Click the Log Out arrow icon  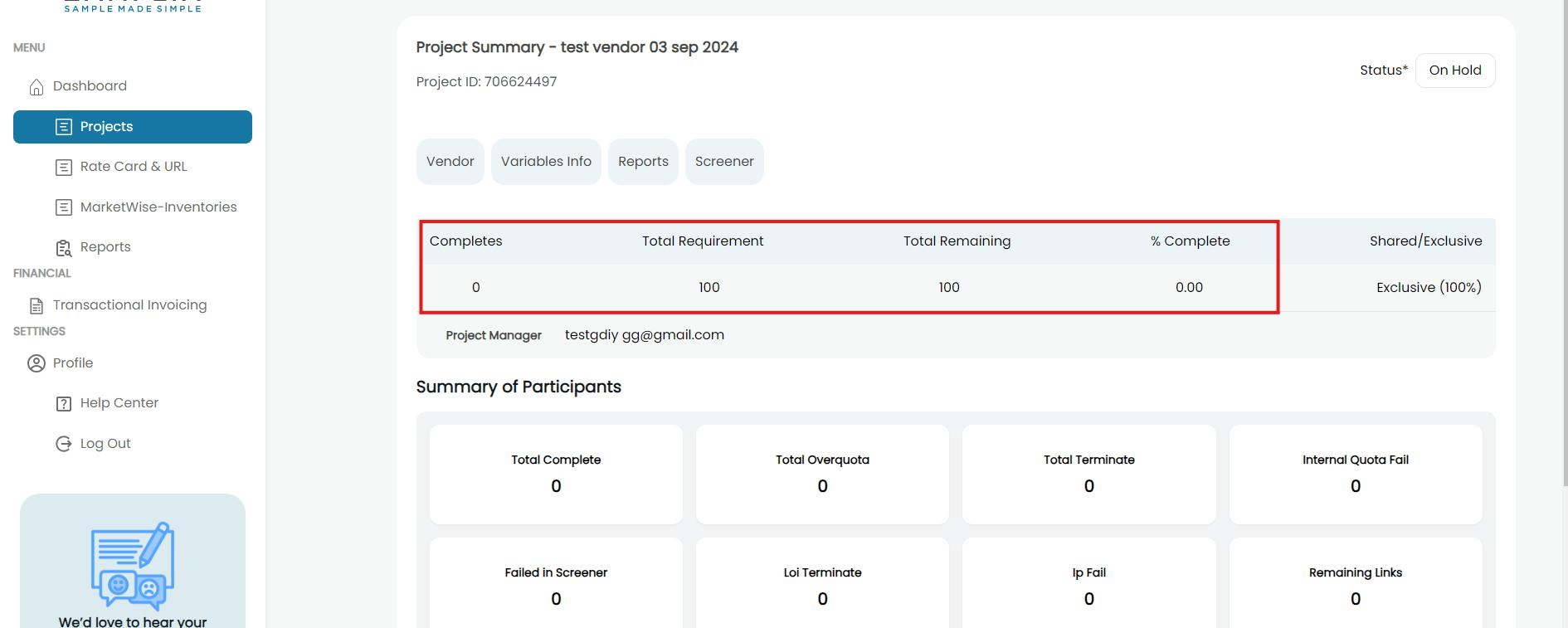64,444
